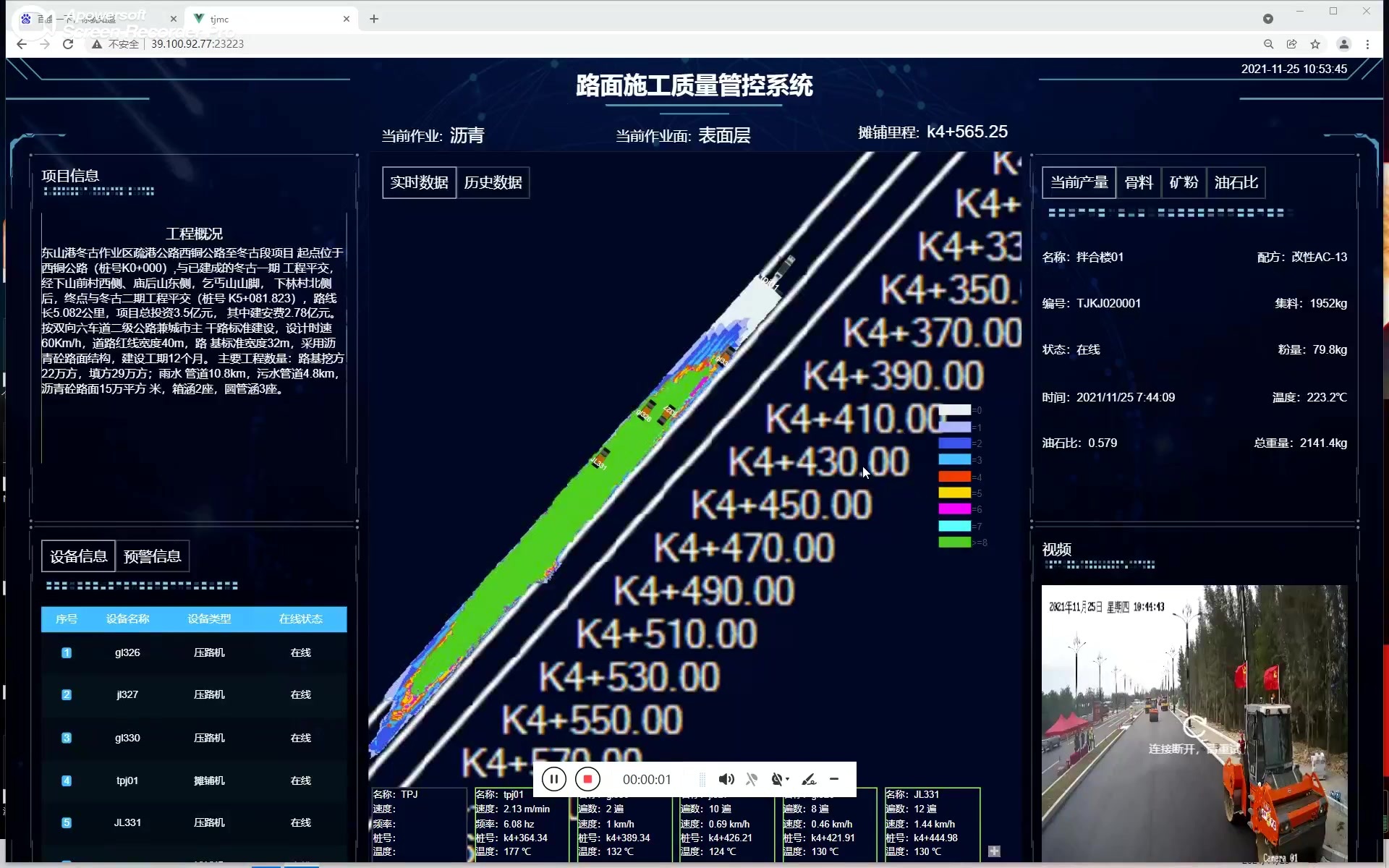The height and width of the screenshot is (868, 1389).
Task: Open the annotation pen tool in recorder
Action: [809, 779]
